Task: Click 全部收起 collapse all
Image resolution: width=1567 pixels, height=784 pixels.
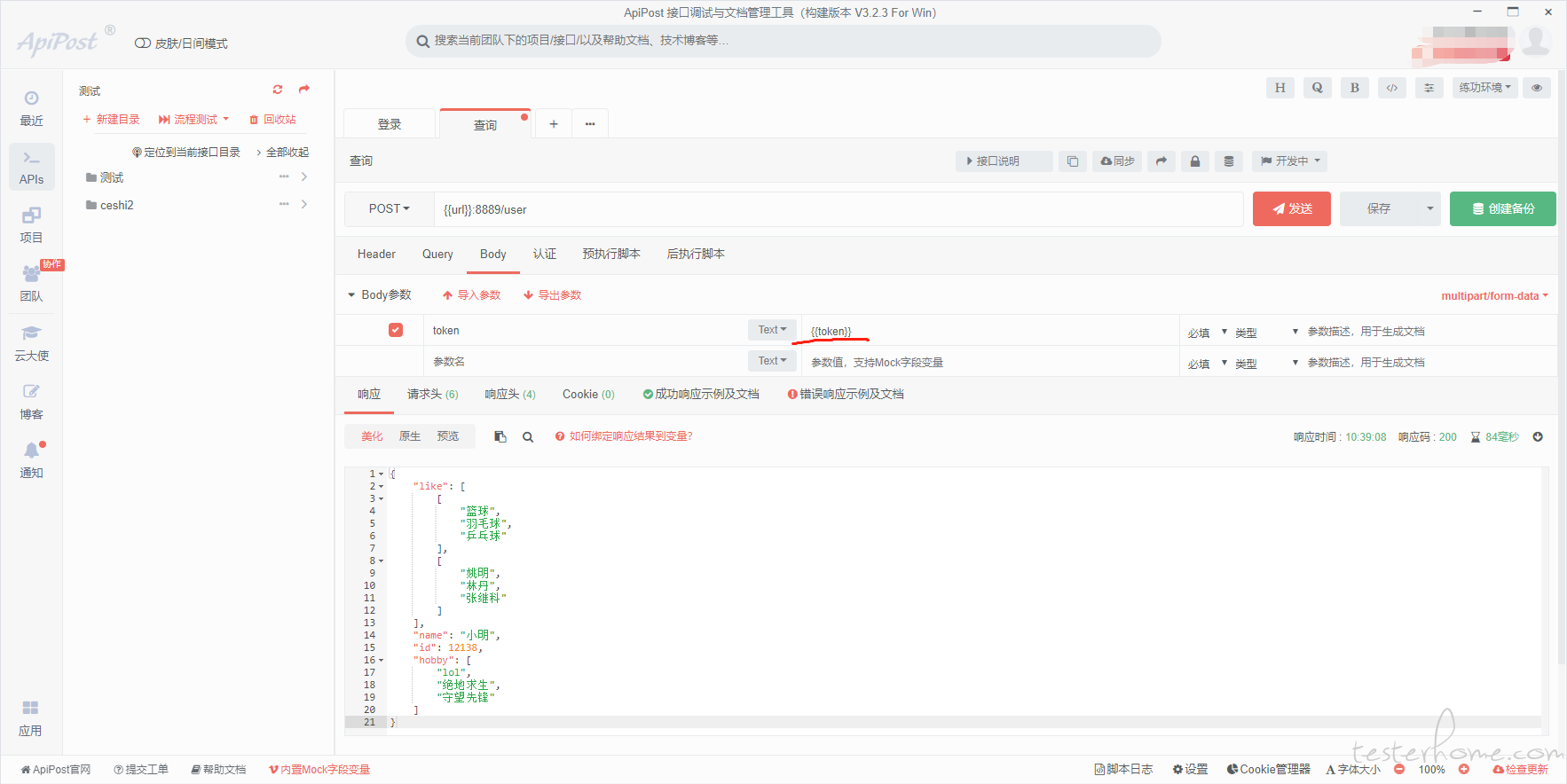Action: coord(283,153)
